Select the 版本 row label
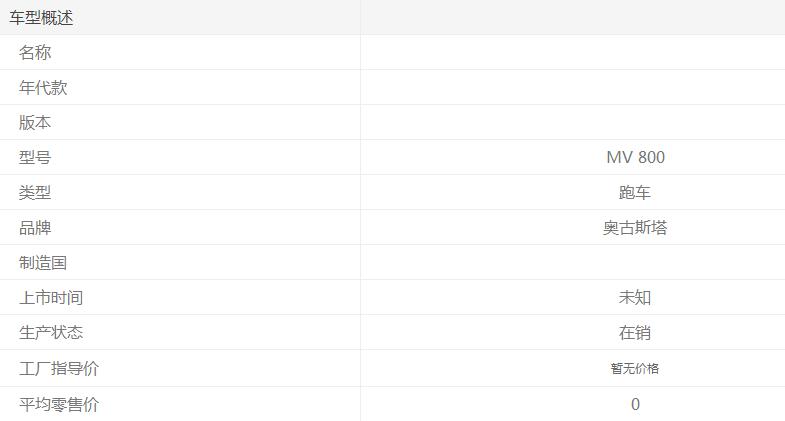This screenshot has height=421, width=785. click(35, 122)
